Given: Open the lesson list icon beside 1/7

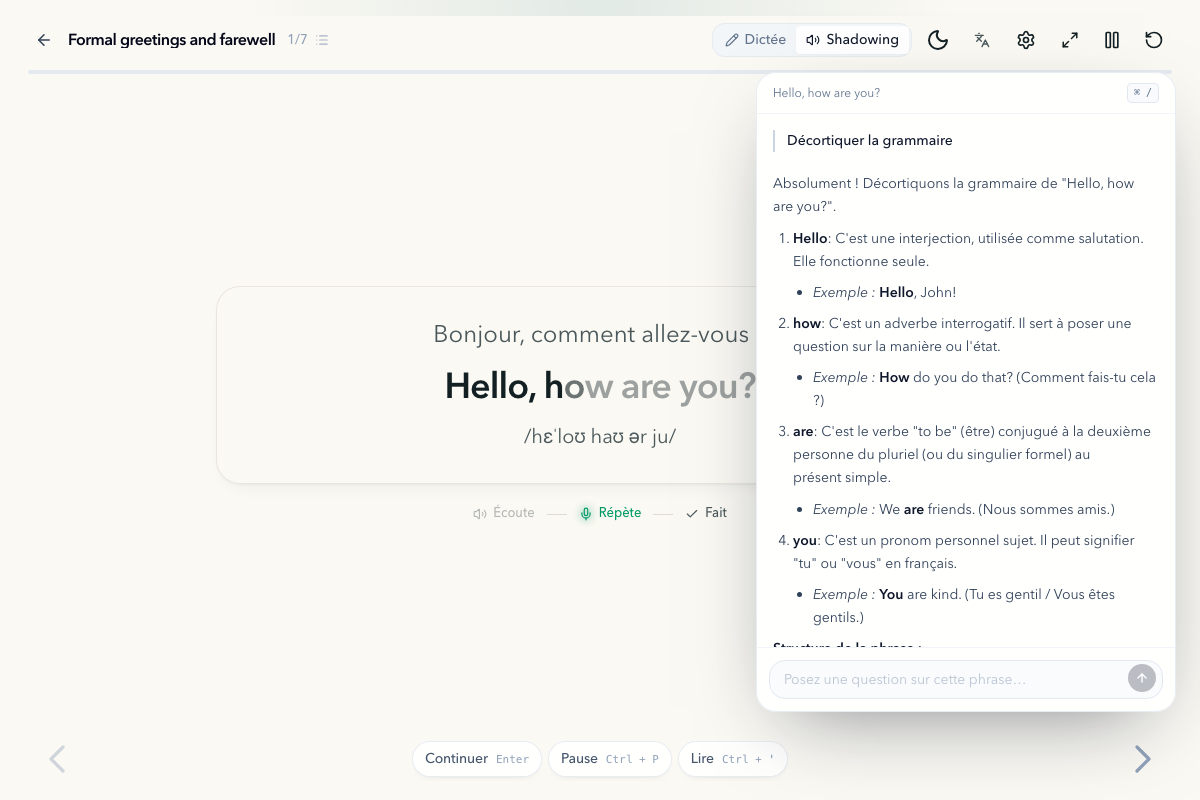Looking at the screenshot, I should [x=322, y=40].
